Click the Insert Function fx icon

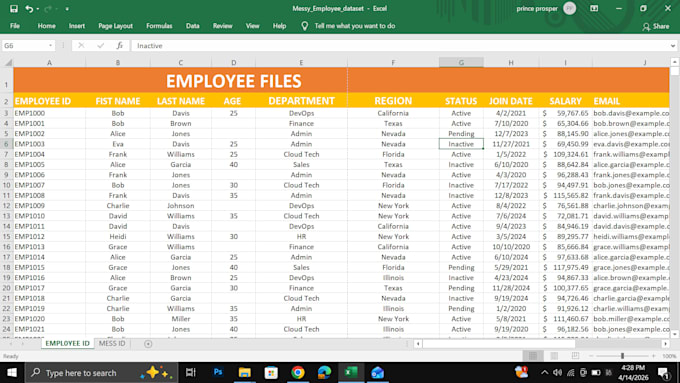point(120,46)
